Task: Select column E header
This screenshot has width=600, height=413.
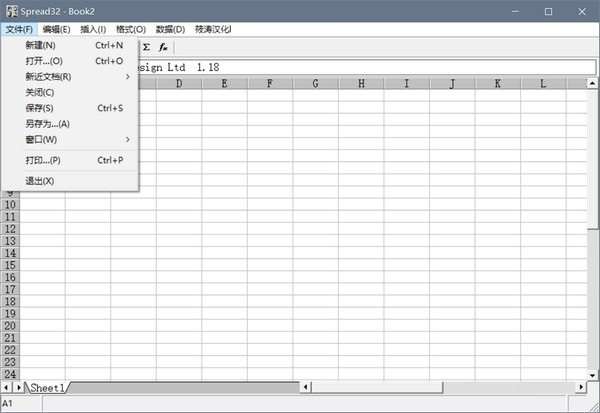Action: click(x=224, y=83)
